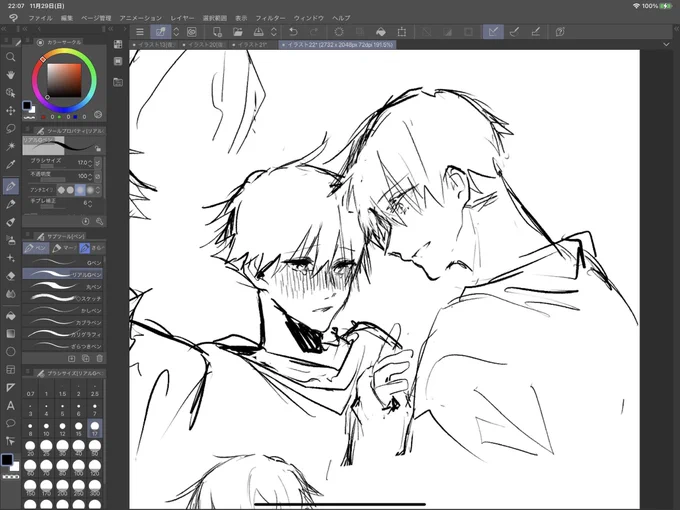Select the Text tool letter A
The width and height of the screenshot is (680, 510).
(11, 405)
